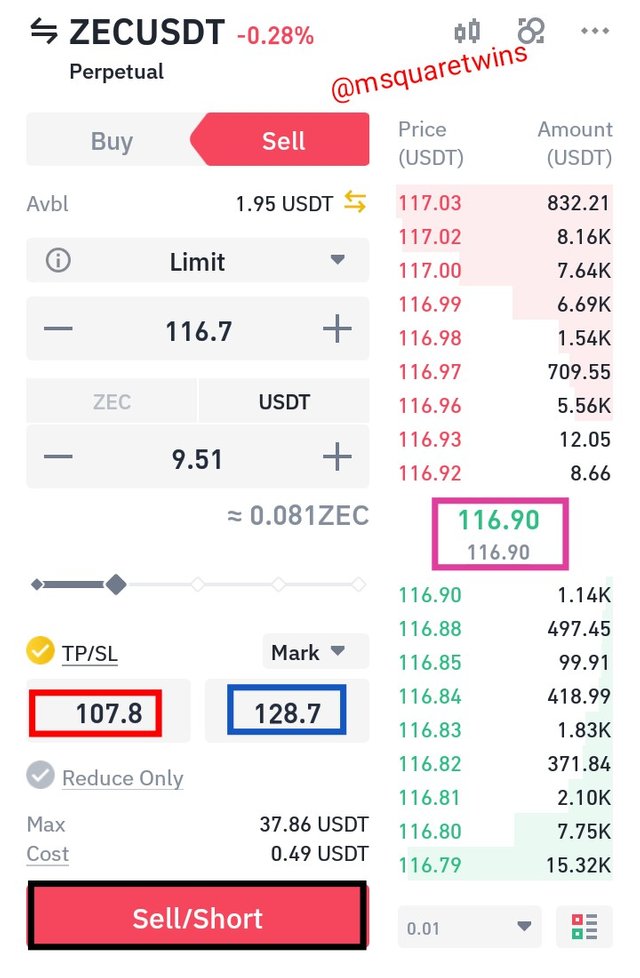Open the order type info icon
The width and height of the screenshot is (640, 978).
click(59, 260)
